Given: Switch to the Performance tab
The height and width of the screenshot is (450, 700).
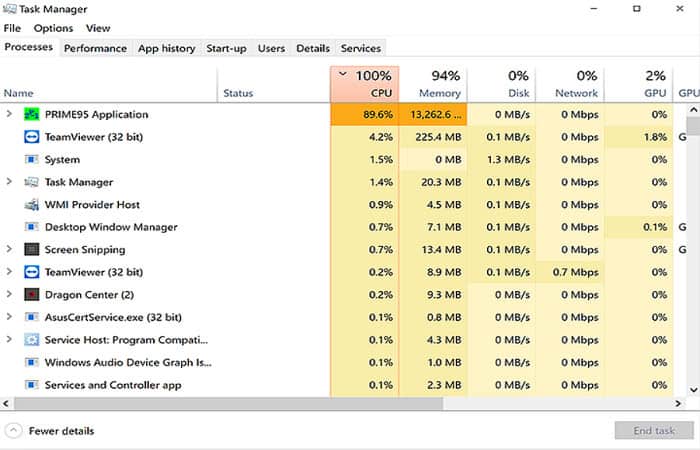Looking at the screenshot, I should tap(95, 48).
